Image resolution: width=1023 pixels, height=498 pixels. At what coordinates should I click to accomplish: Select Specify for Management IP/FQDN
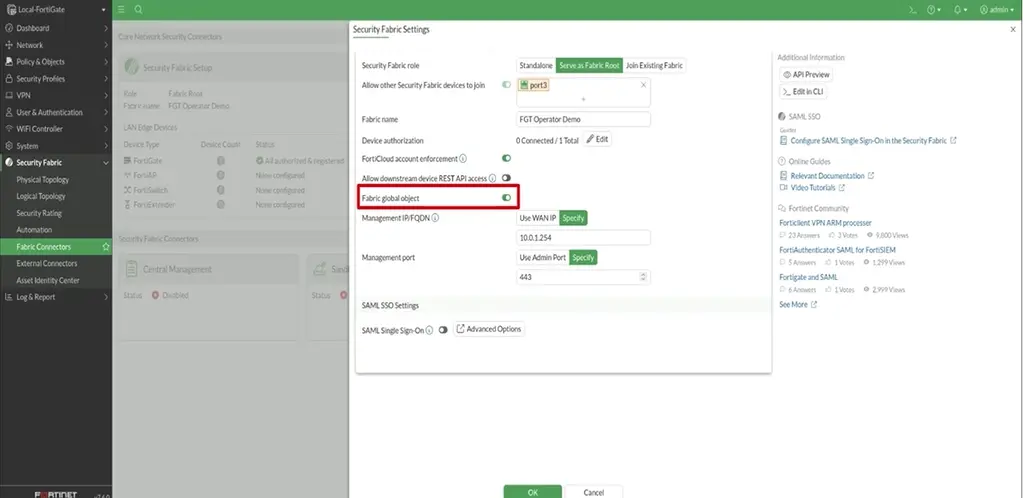(573, 218)
